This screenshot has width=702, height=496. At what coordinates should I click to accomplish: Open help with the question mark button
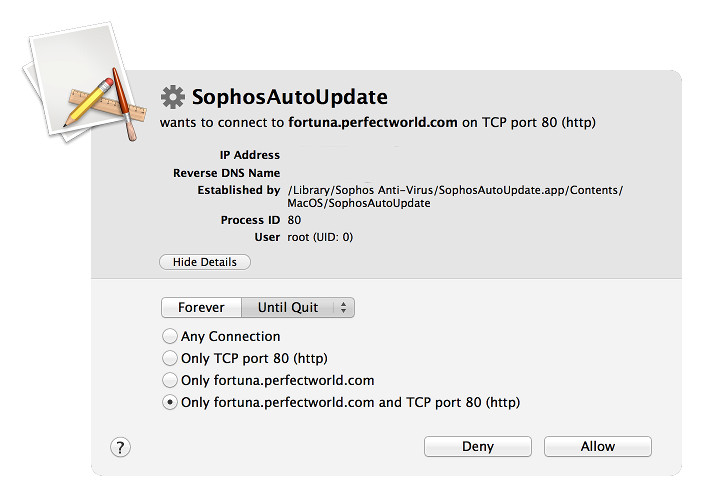120,447
